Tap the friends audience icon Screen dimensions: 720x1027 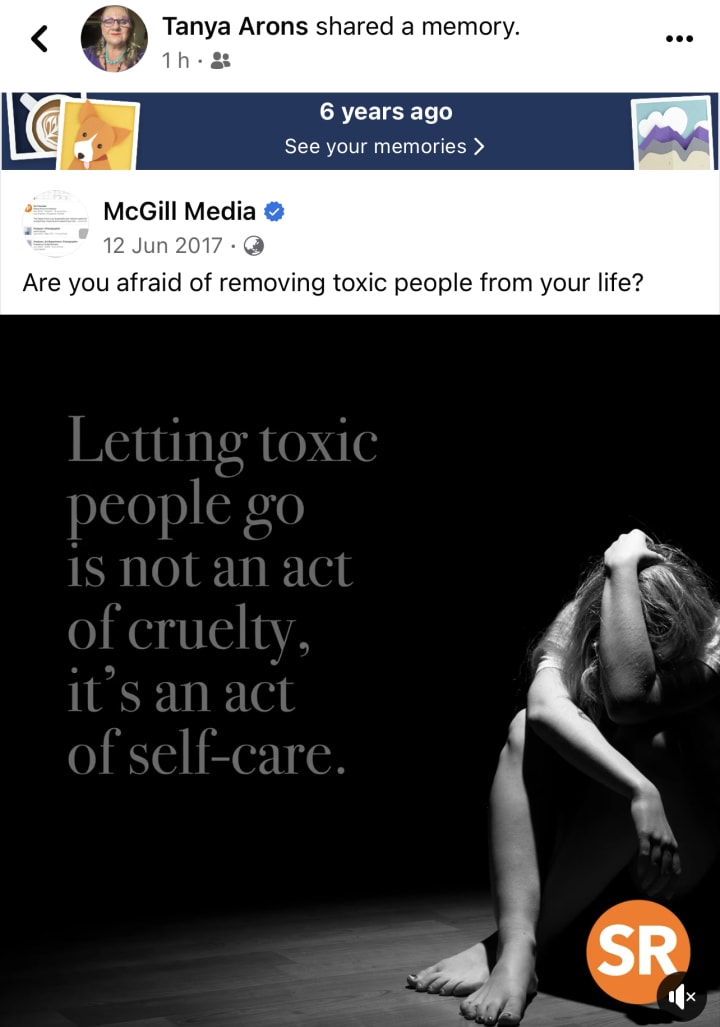(221, 61)
